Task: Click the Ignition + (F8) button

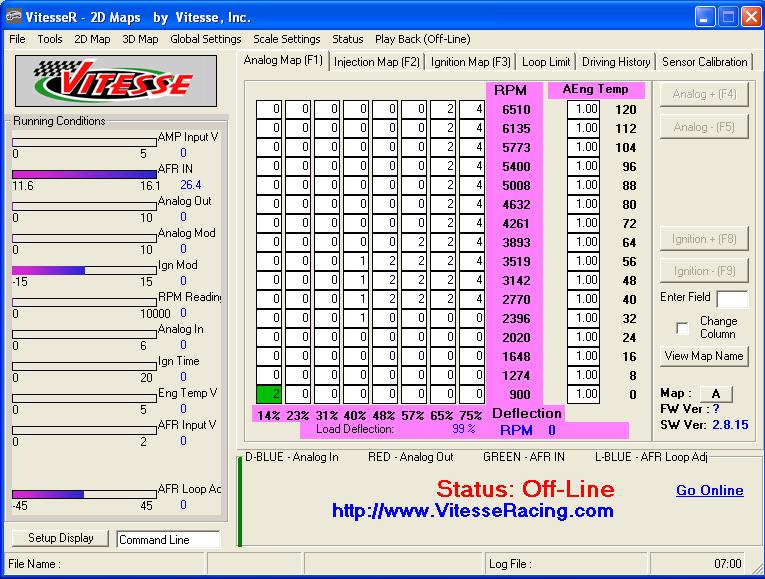Action: [x=704, y=239]
